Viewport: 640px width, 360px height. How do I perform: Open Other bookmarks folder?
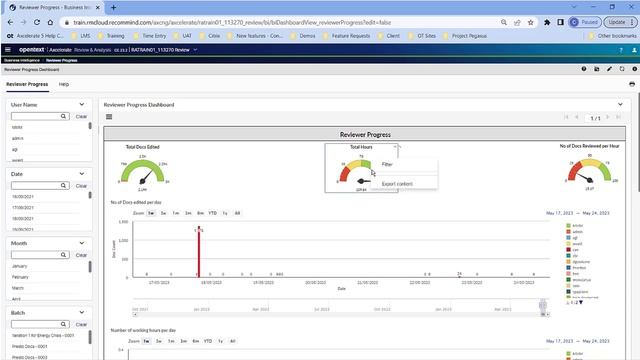[x=612, y=36]
